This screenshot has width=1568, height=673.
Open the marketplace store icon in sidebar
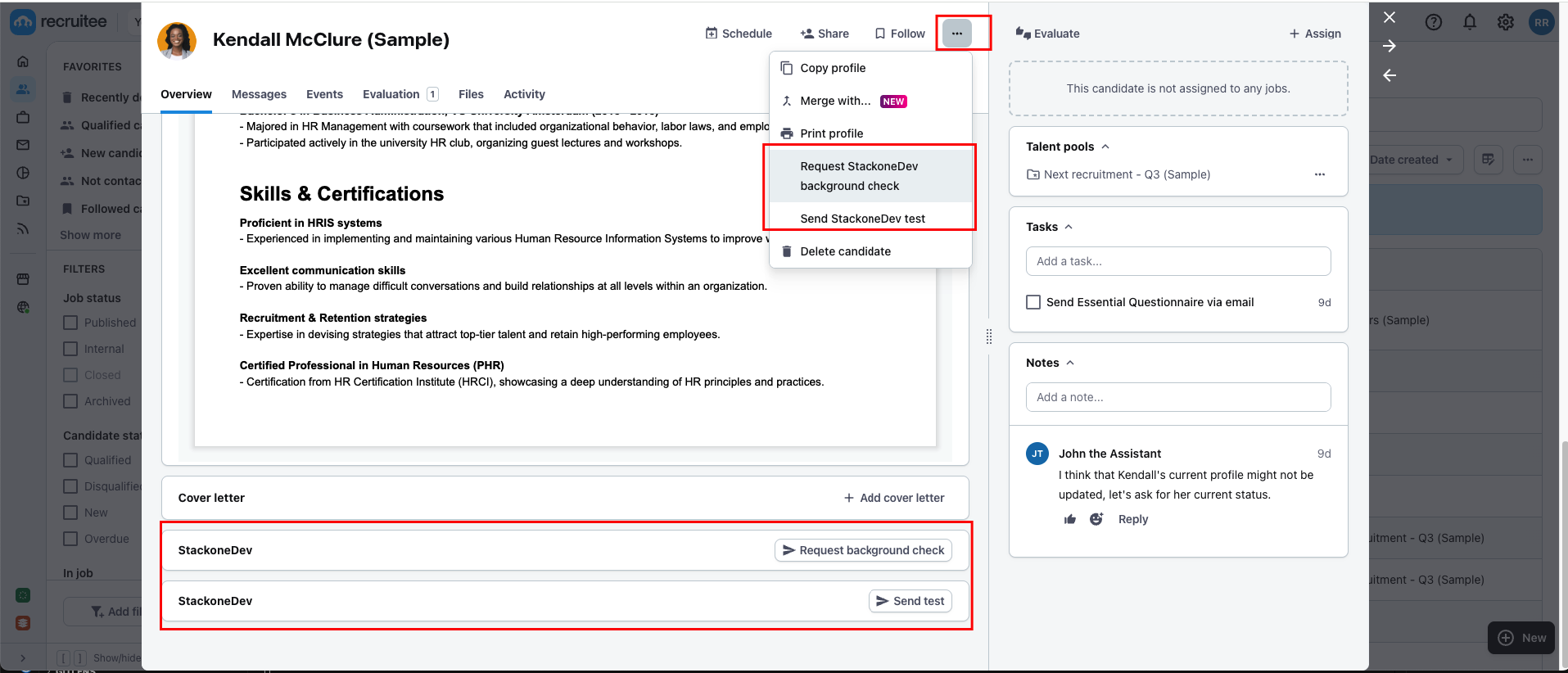click(x=23, y=279)
